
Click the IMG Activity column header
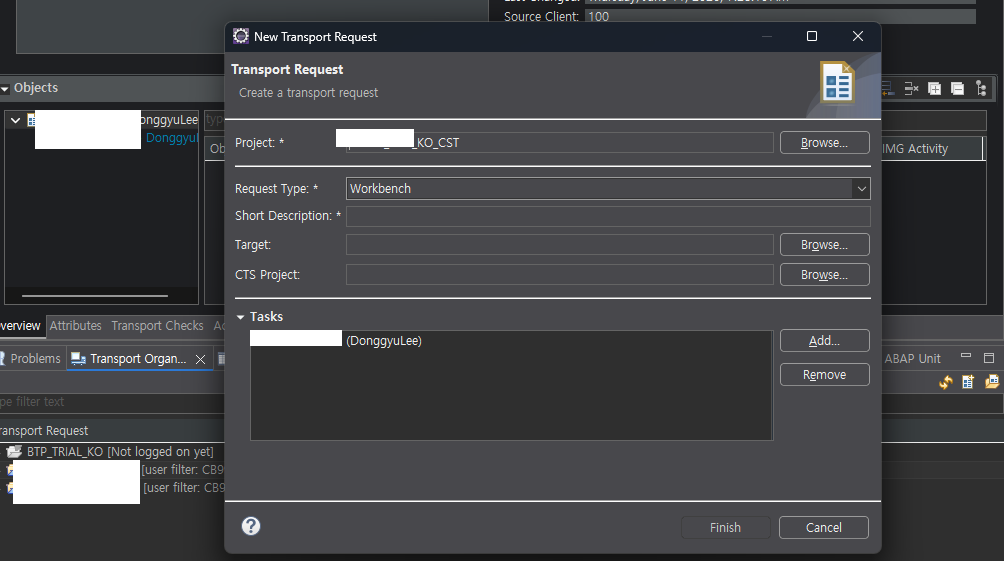[932, 149]
